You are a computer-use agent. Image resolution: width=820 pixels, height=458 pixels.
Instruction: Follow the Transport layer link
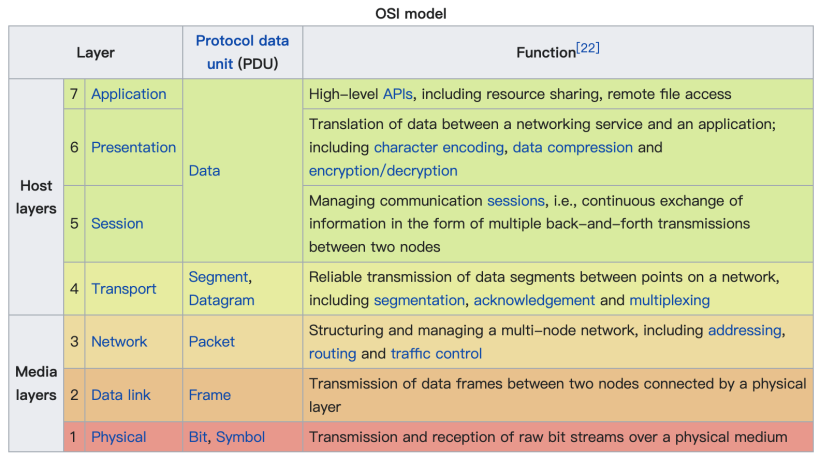pos(124,289)
